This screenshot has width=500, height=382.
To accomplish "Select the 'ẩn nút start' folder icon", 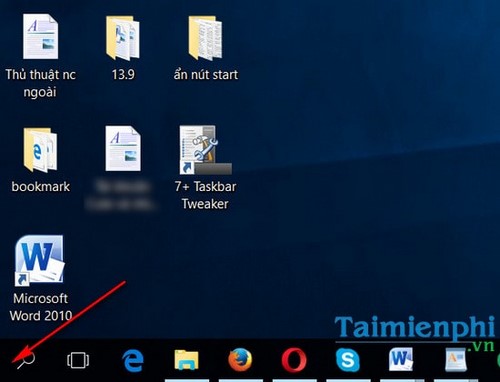I will pyautogui.click(x=205, y=38).
